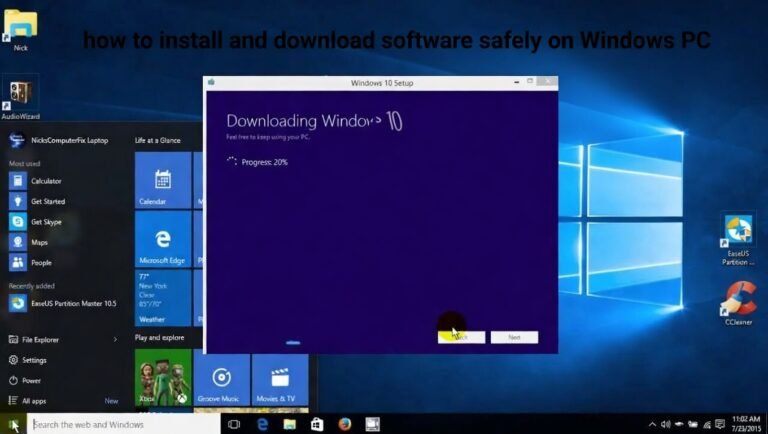Minimize the Windows 10 Setup window

(x=517, y=82)
